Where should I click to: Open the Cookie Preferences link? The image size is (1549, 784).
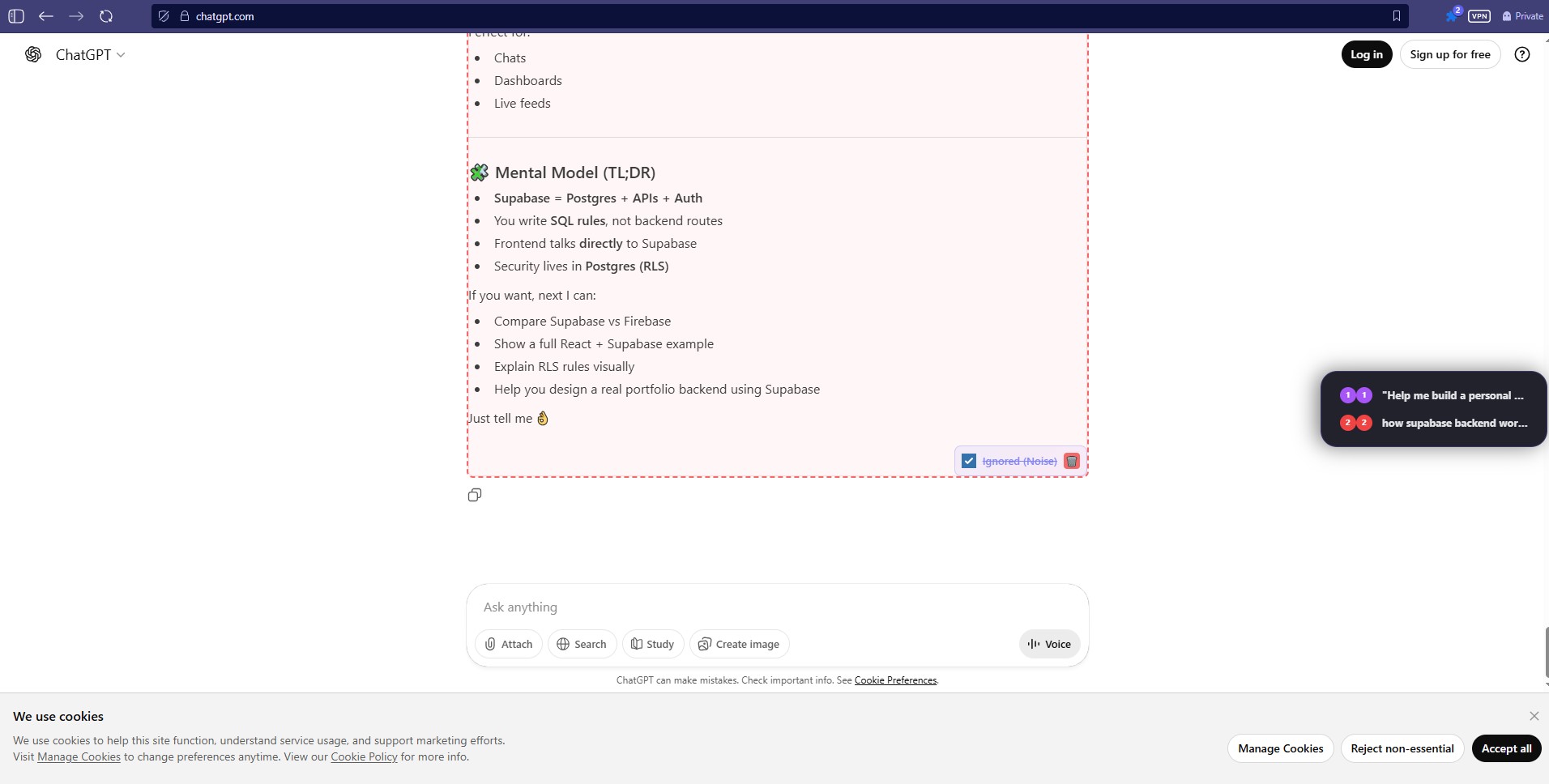(x=895, y=680)
